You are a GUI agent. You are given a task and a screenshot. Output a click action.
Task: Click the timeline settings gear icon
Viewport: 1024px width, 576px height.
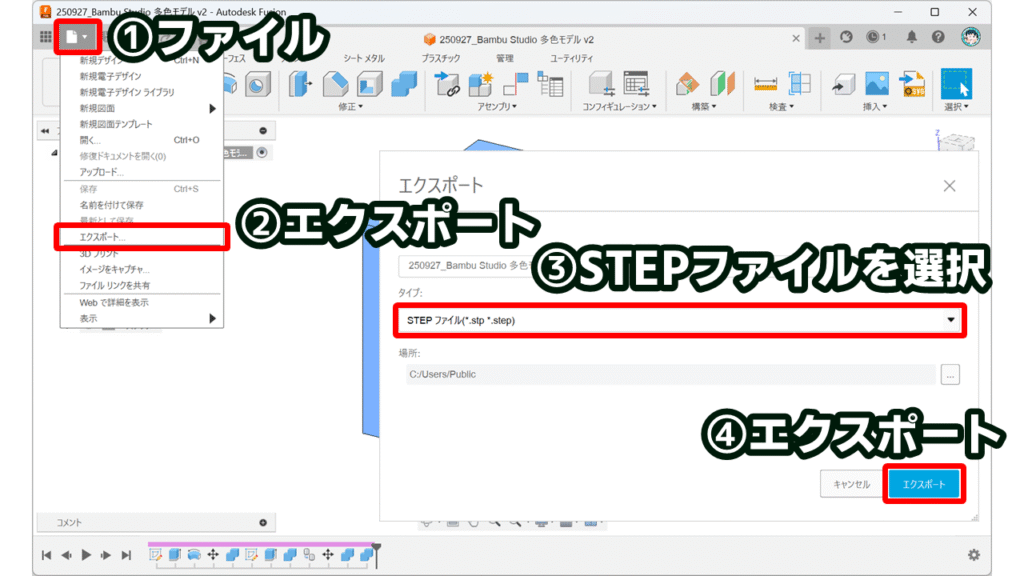point(973,554)
